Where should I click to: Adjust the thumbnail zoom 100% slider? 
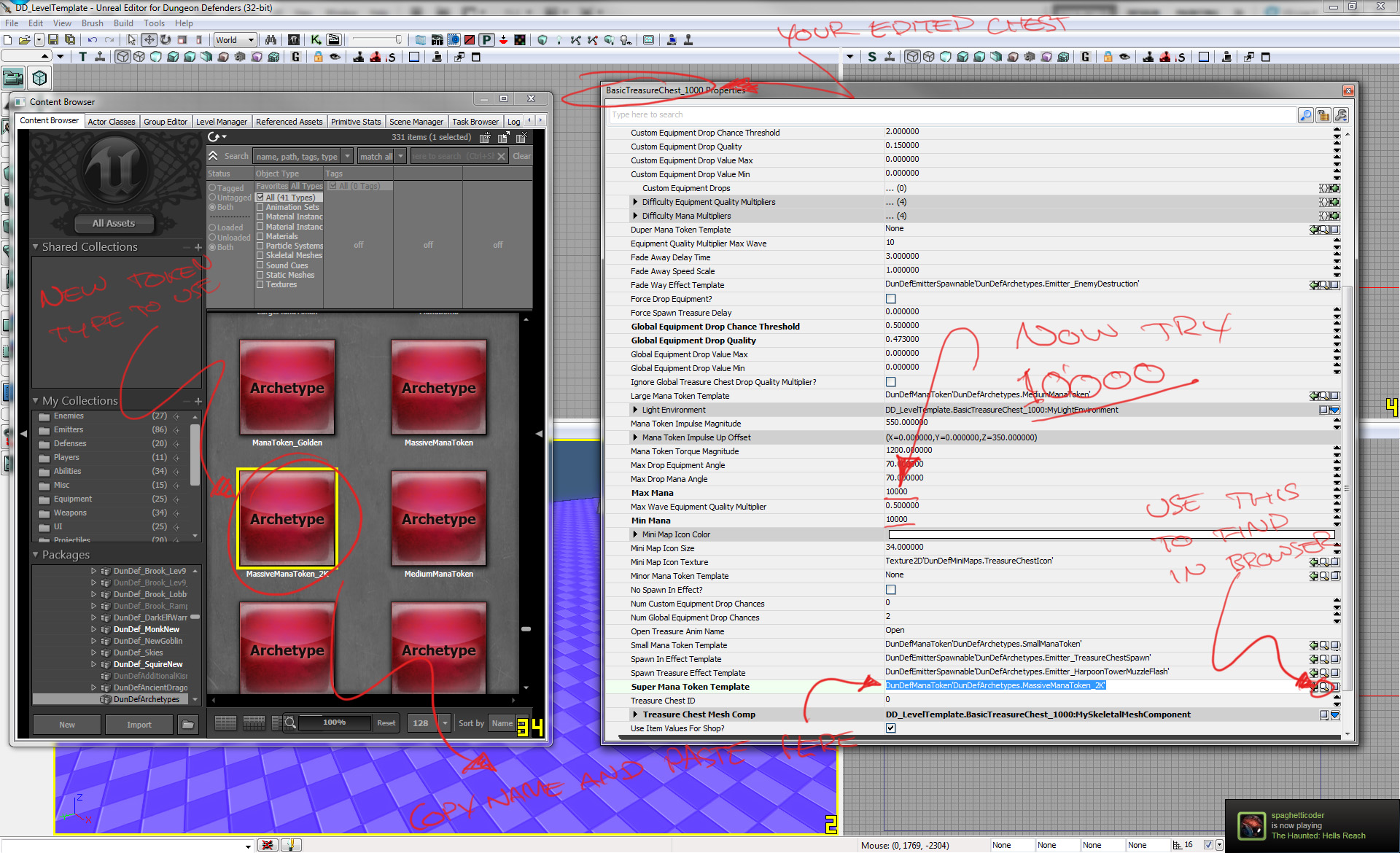click(335, 722)
